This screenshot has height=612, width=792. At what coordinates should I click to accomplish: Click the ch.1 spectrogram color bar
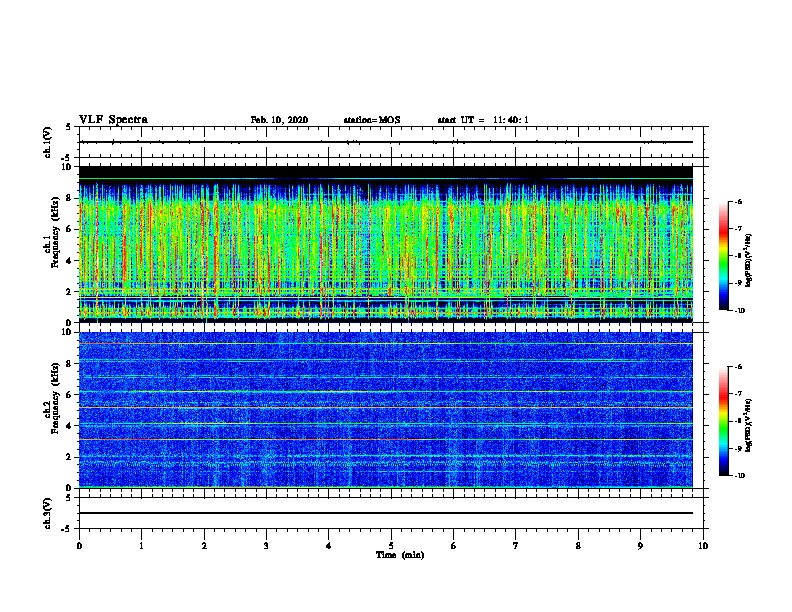click(x=723, y=256)
